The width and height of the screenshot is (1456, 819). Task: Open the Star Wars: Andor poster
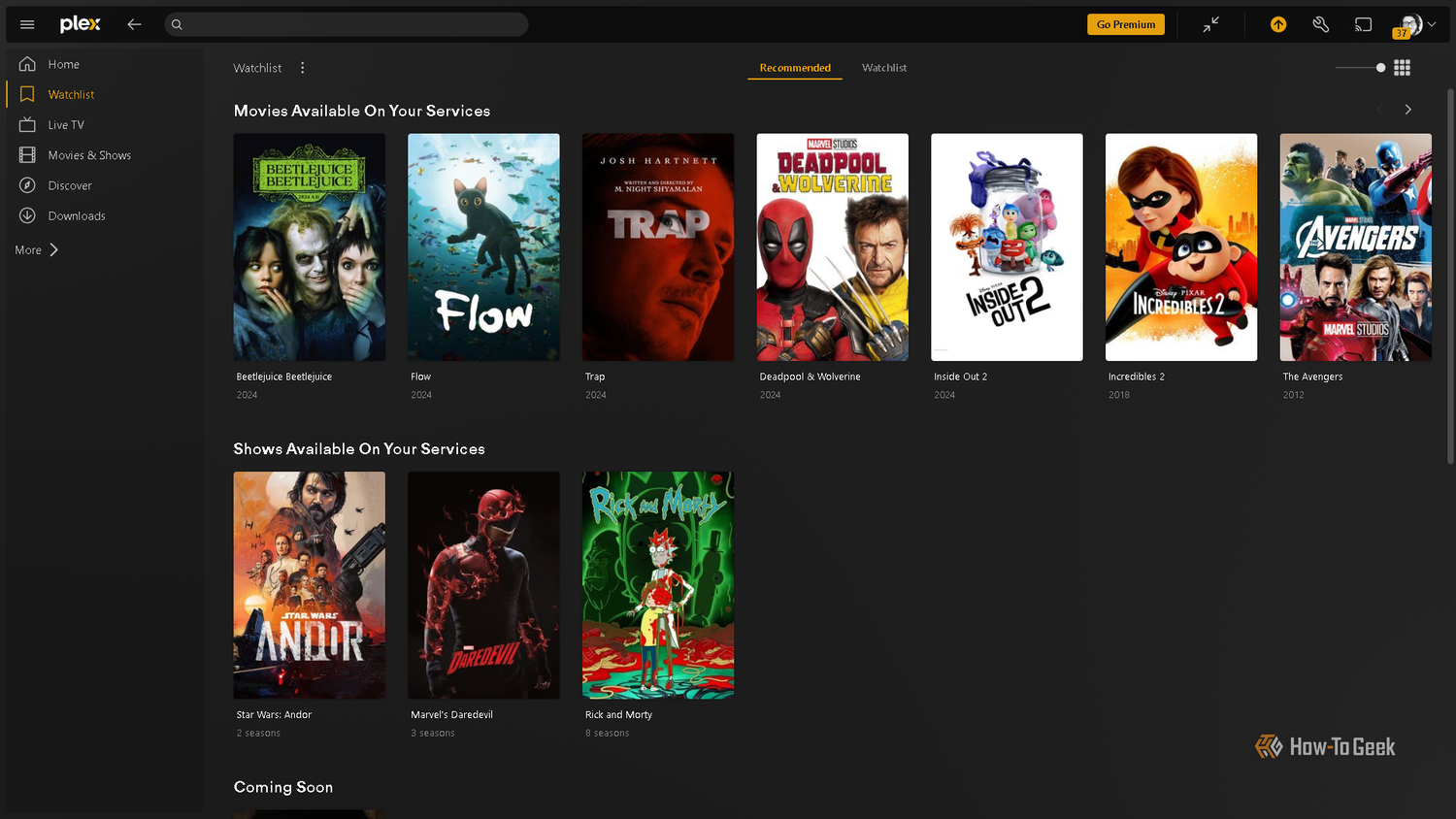pyautogui.click(x=309, y=585)
